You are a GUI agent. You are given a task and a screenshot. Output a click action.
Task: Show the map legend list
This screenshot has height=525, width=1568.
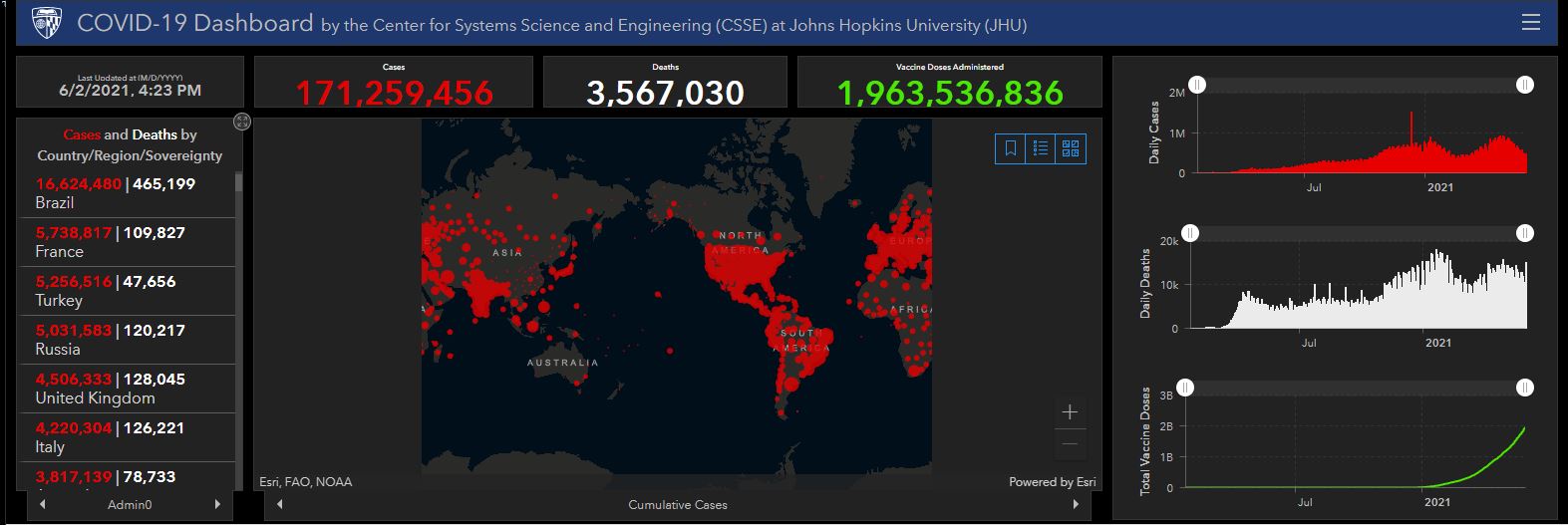click(1041, 148)
